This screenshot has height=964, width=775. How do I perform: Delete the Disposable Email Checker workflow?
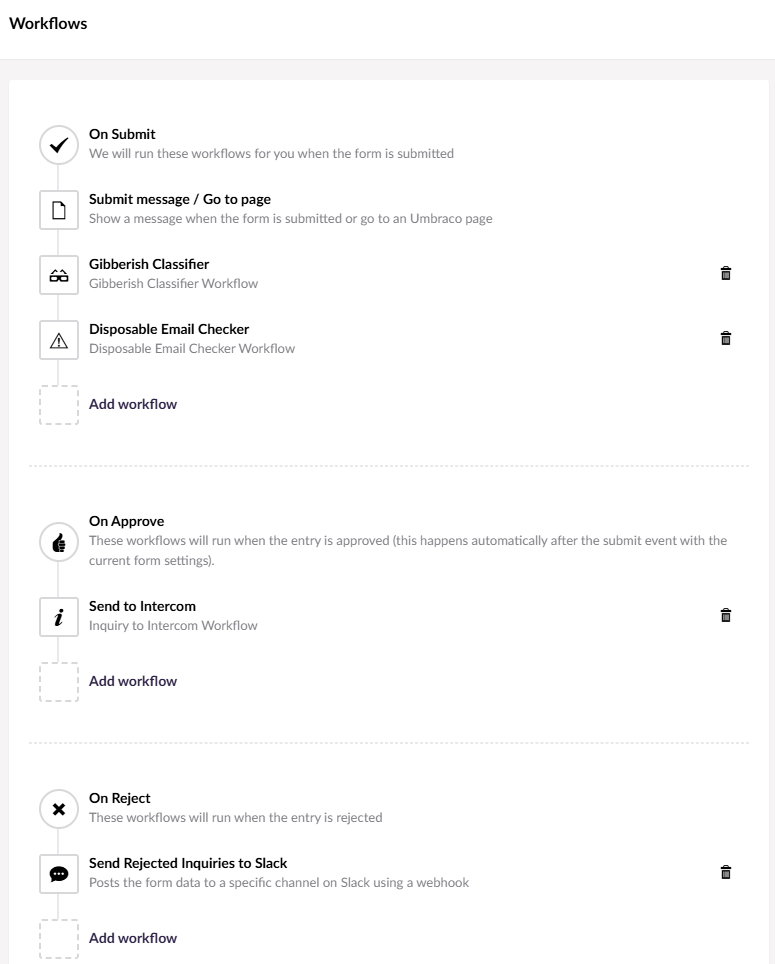click(x=726, y=338)
